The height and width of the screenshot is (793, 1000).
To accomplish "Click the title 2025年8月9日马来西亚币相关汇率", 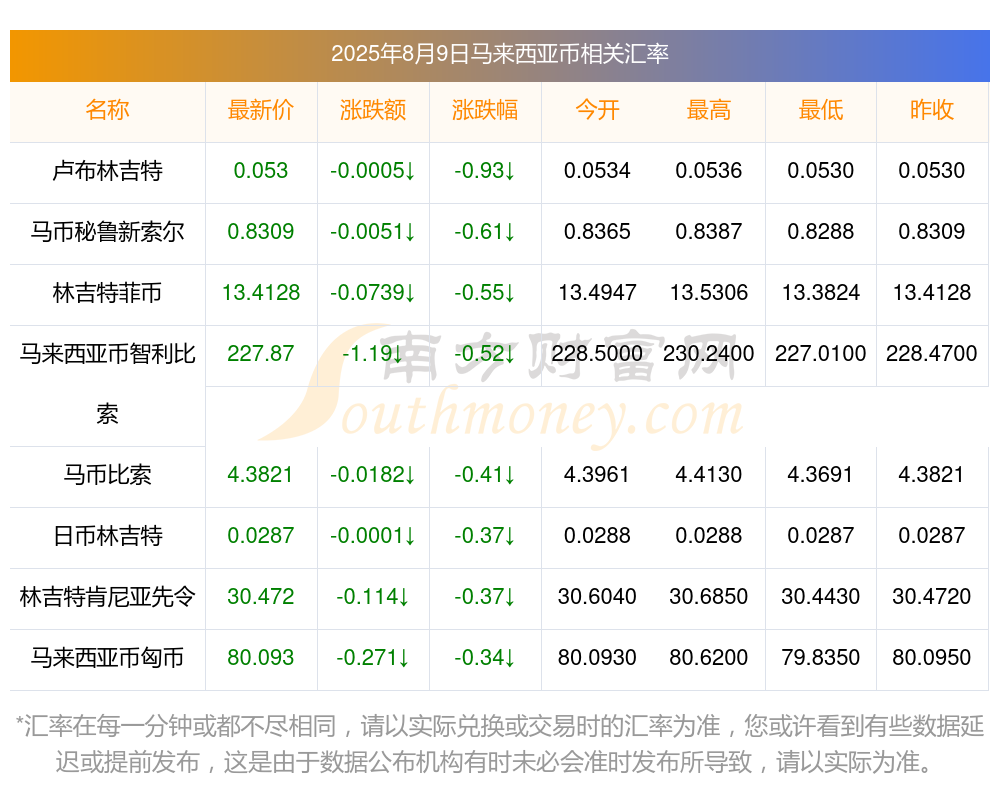I will (x=499, y=54).
